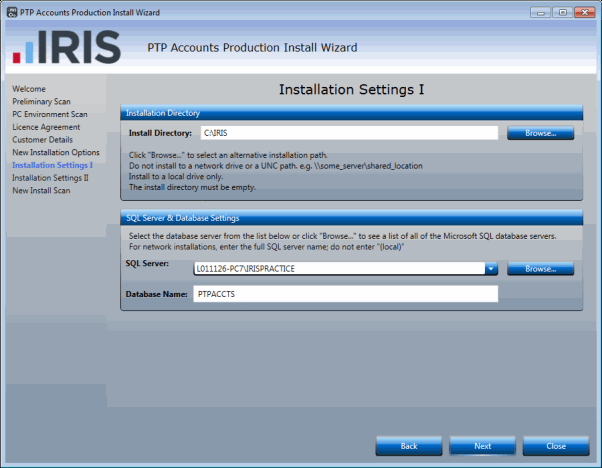602x468 pixels.
Task: Click the wizard title bar application icon
Action: pyautogui.click(x=12, y=12)
